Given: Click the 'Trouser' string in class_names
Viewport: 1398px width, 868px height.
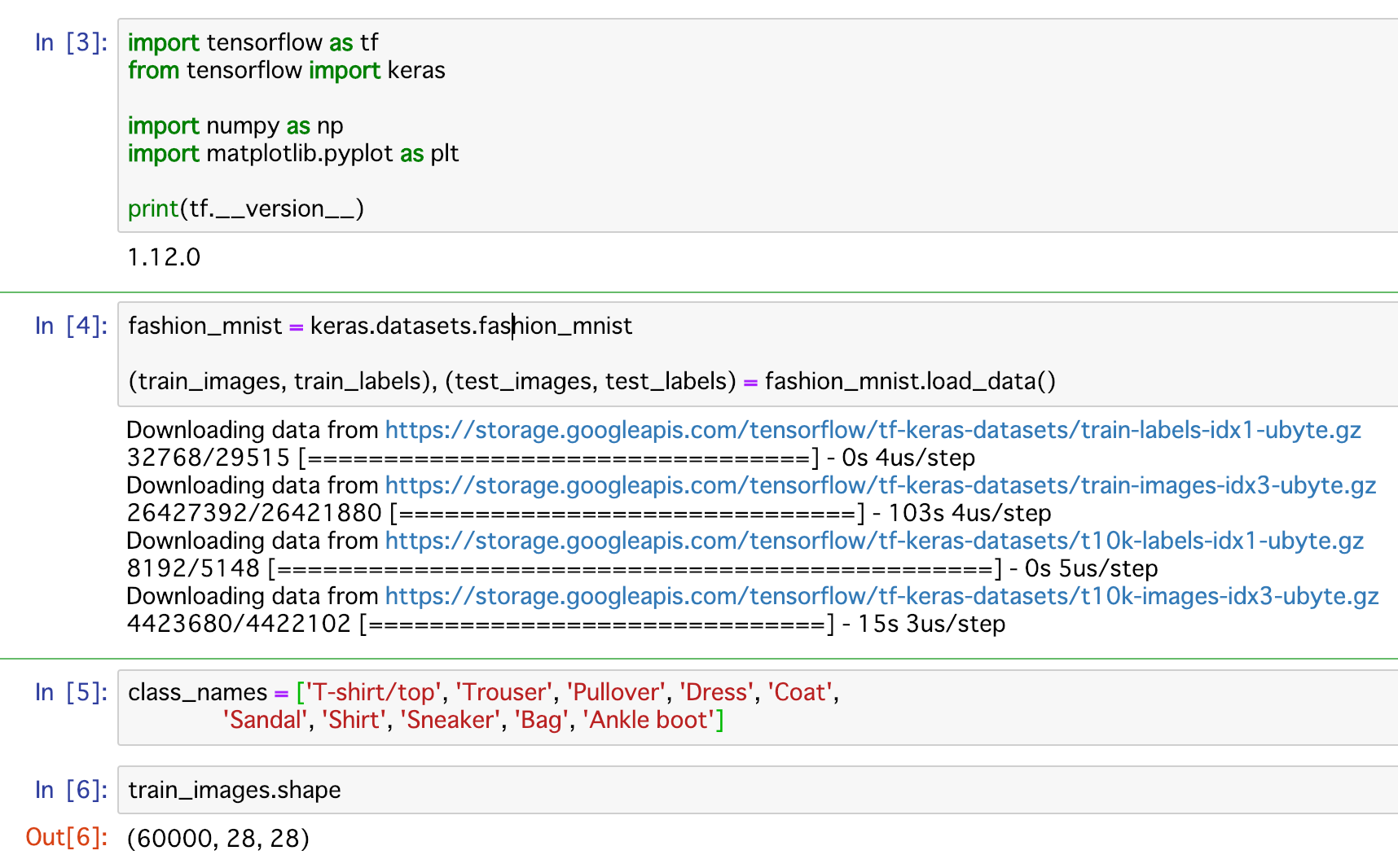Looking at the screenshot, I should click(504, 692).
